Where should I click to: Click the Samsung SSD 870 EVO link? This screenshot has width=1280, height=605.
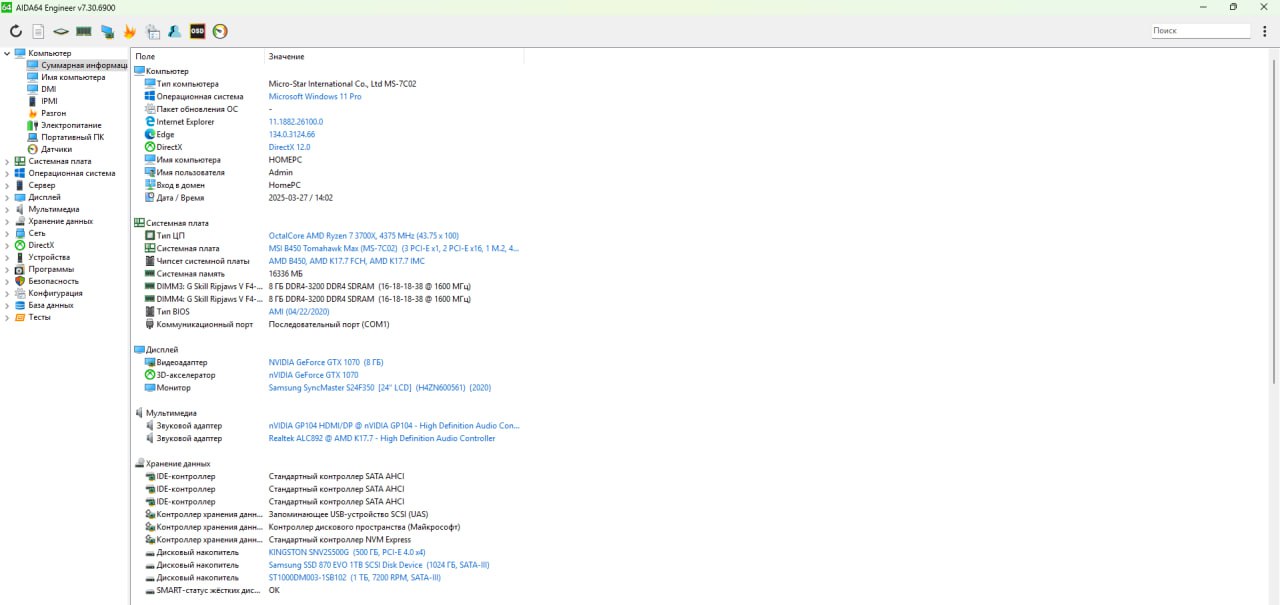[379, 565]
